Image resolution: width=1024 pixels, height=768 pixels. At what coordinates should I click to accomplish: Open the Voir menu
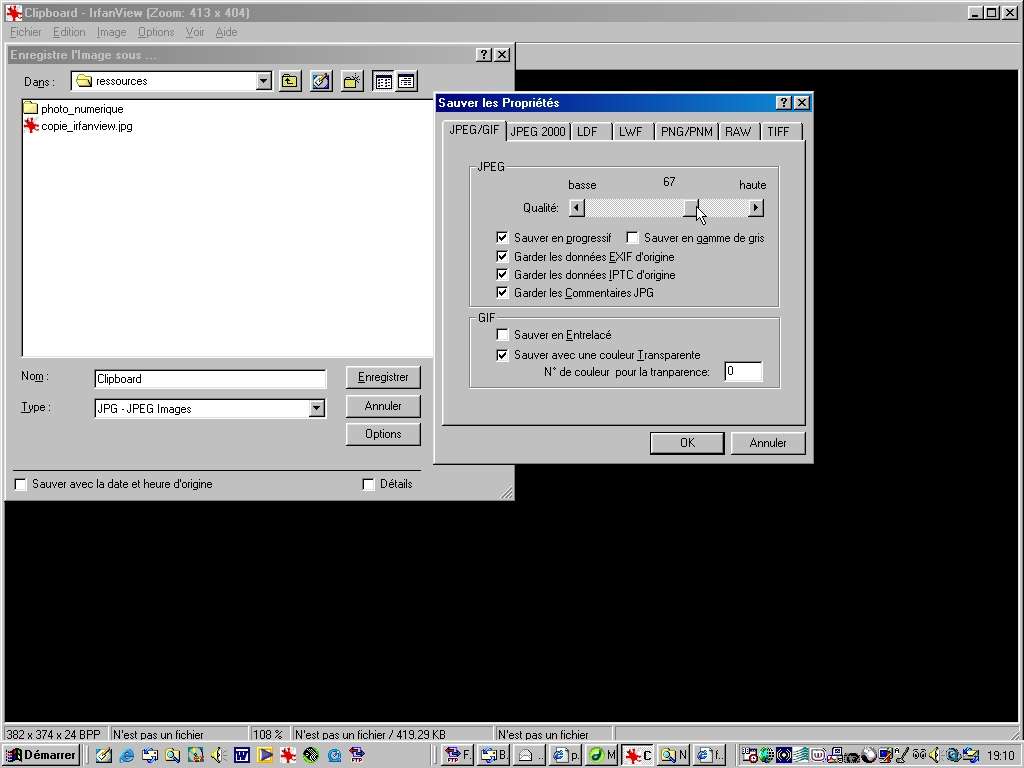195,32
